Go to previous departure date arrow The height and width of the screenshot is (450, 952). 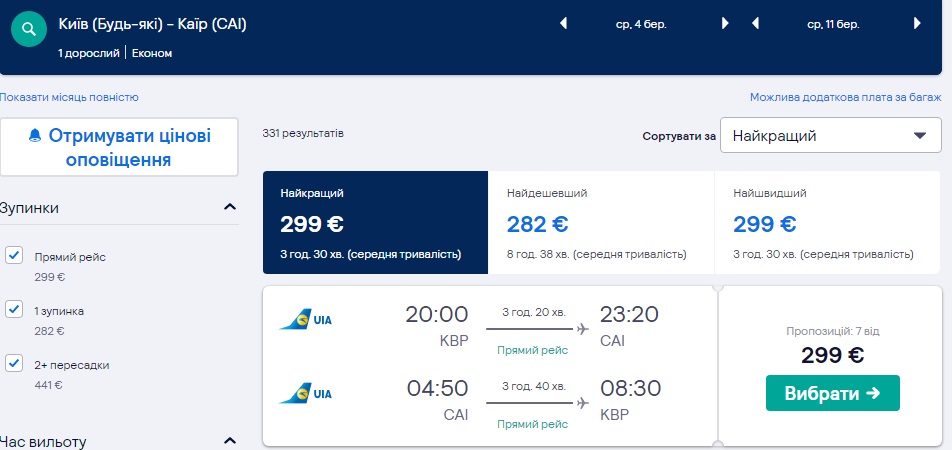click(563, 24)
